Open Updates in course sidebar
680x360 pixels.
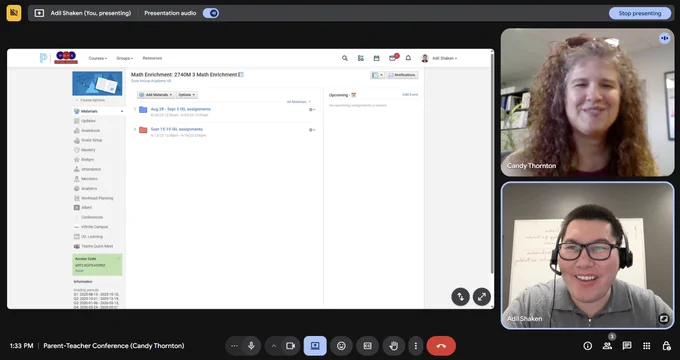88,121
